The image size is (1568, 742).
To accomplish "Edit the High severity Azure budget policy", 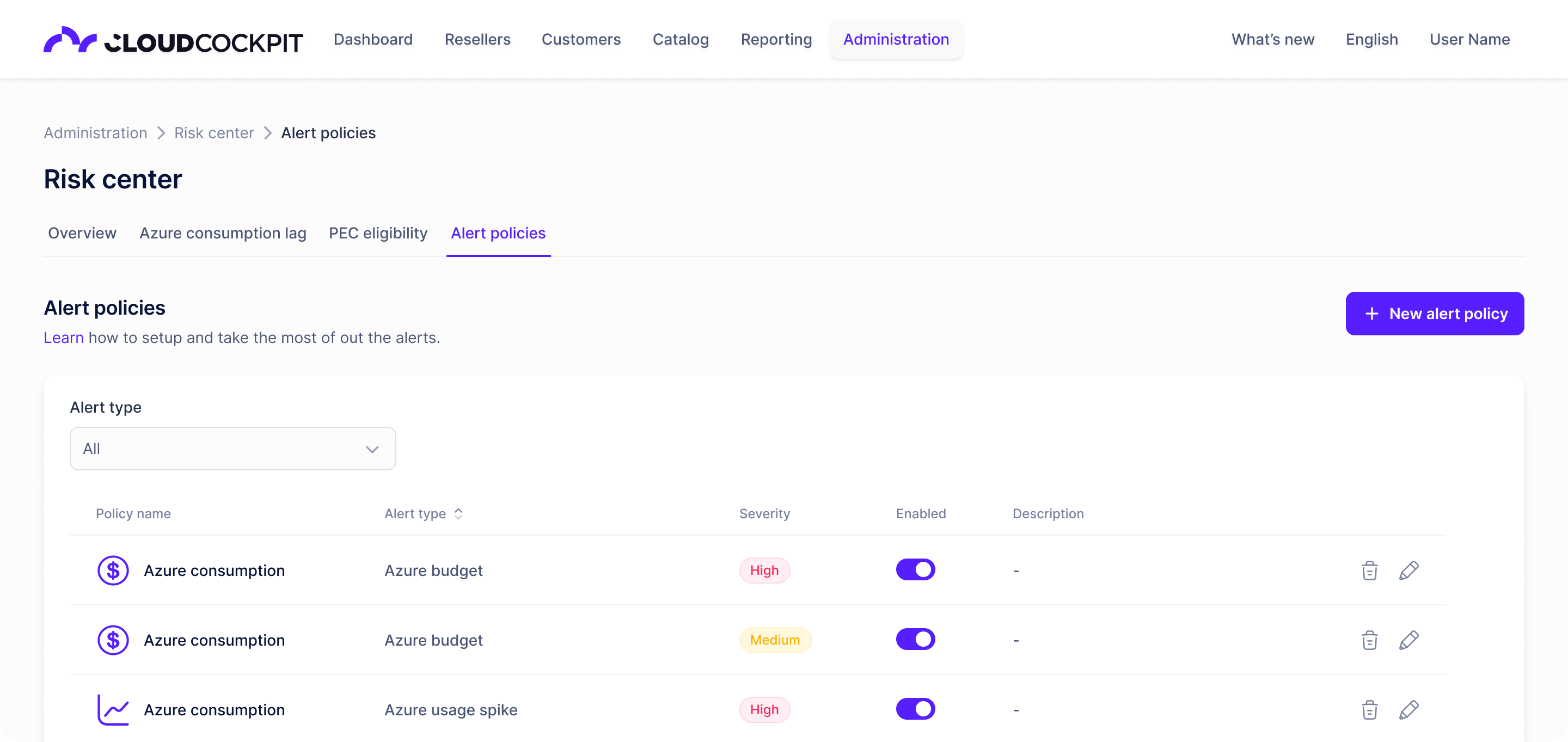I will click(1408, 571).
